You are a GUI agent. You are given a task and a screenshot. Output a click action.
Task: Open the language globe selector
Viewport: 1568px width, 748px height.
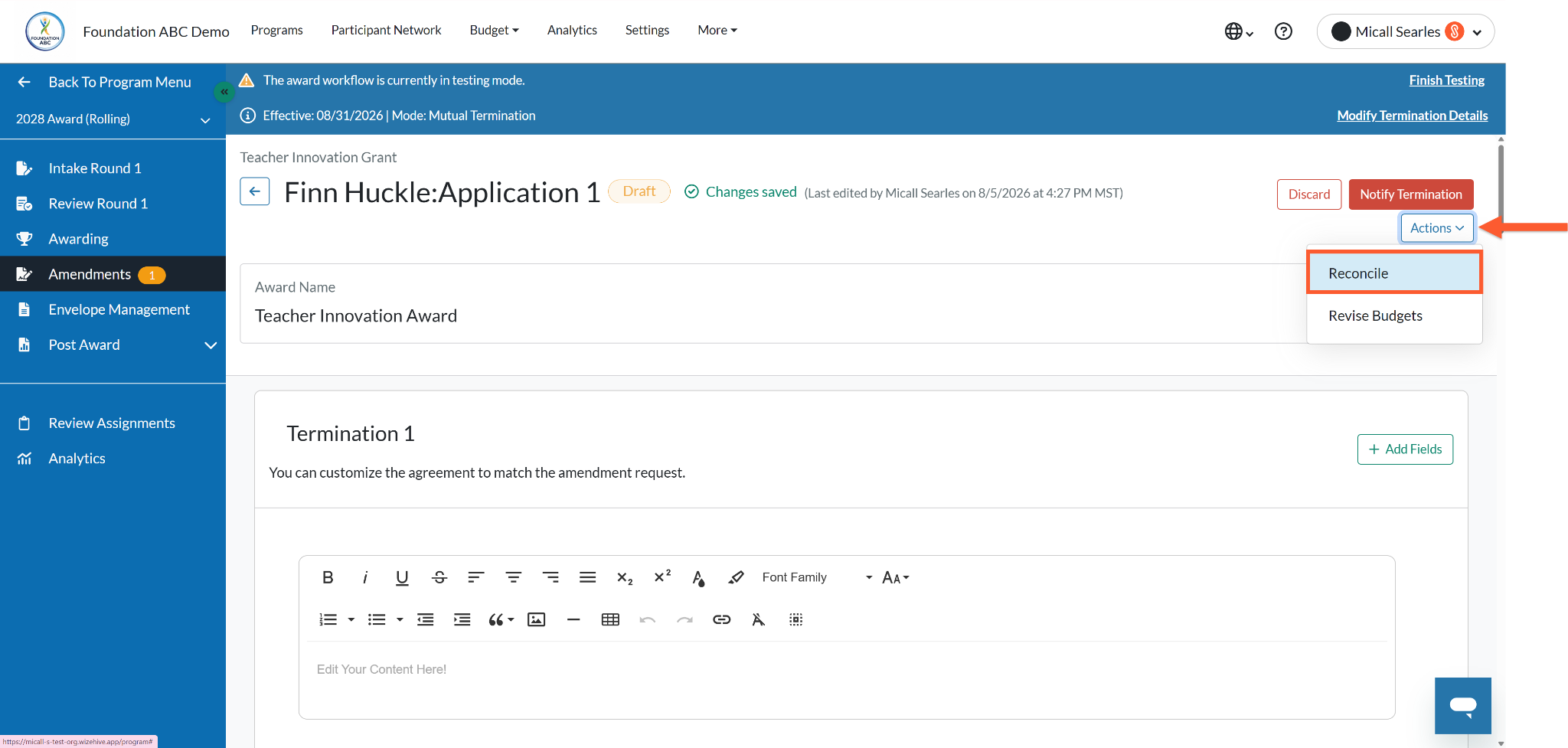(x=1238, y=31)
